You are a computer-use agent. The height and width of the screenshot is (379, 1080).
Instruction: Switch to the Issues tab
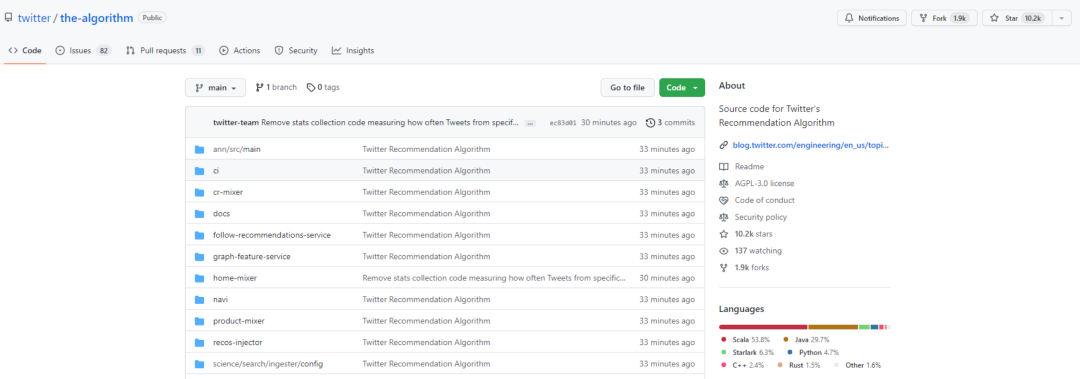click(x=83, y=50)
